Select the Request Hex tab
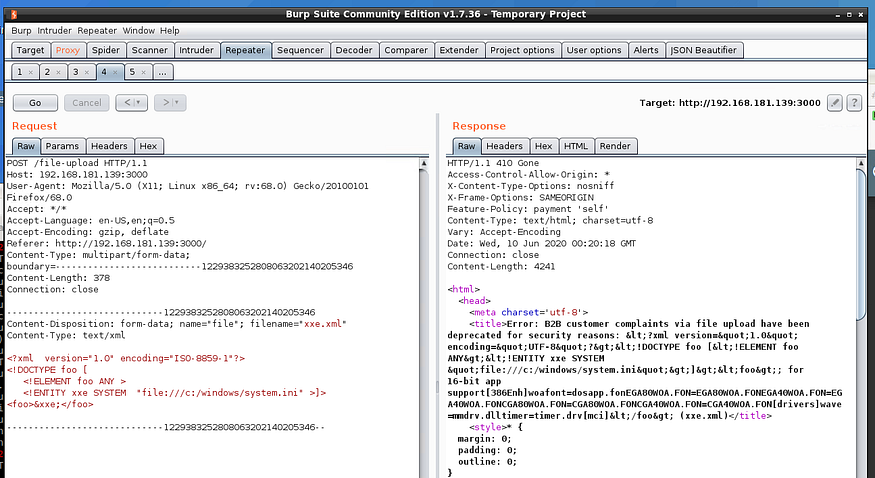 (x=148, y=146)
